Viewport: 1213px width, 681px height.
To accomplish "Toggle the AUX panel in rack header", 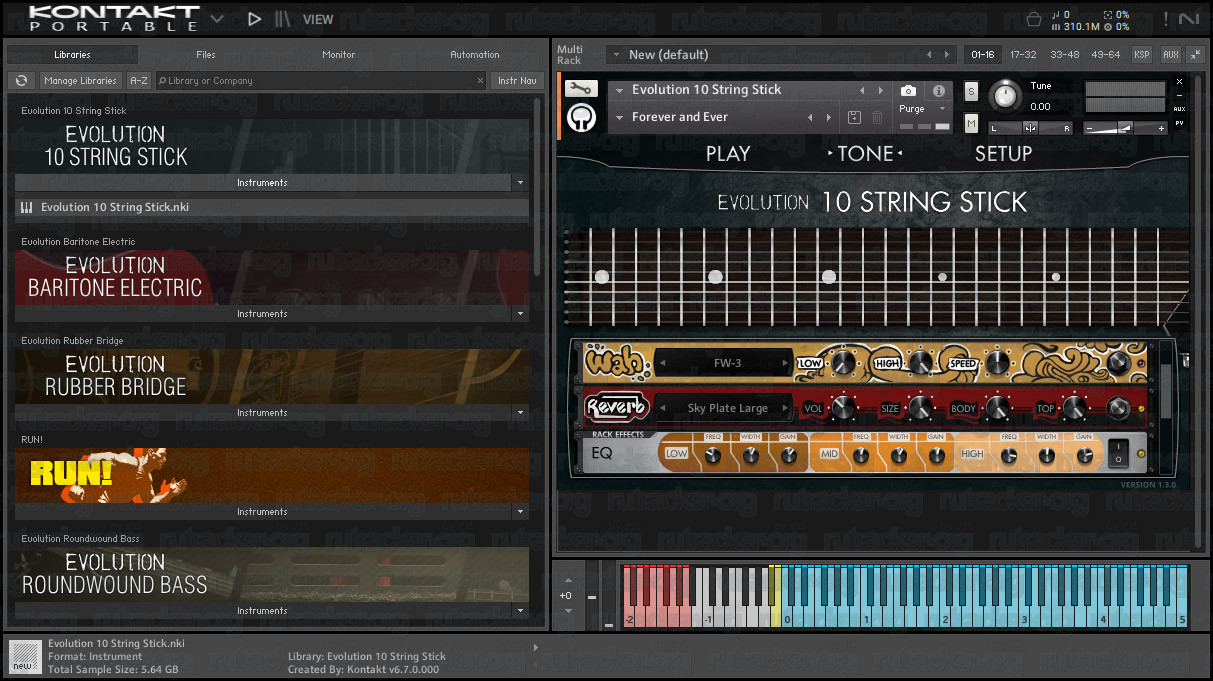I will pyautogui.click(x=1170, y=55).
